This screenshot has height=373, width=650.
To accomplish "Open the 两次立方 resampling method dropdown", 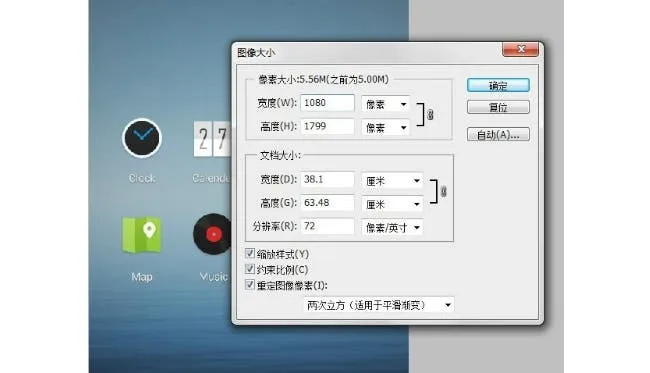I will pos(378,305).
